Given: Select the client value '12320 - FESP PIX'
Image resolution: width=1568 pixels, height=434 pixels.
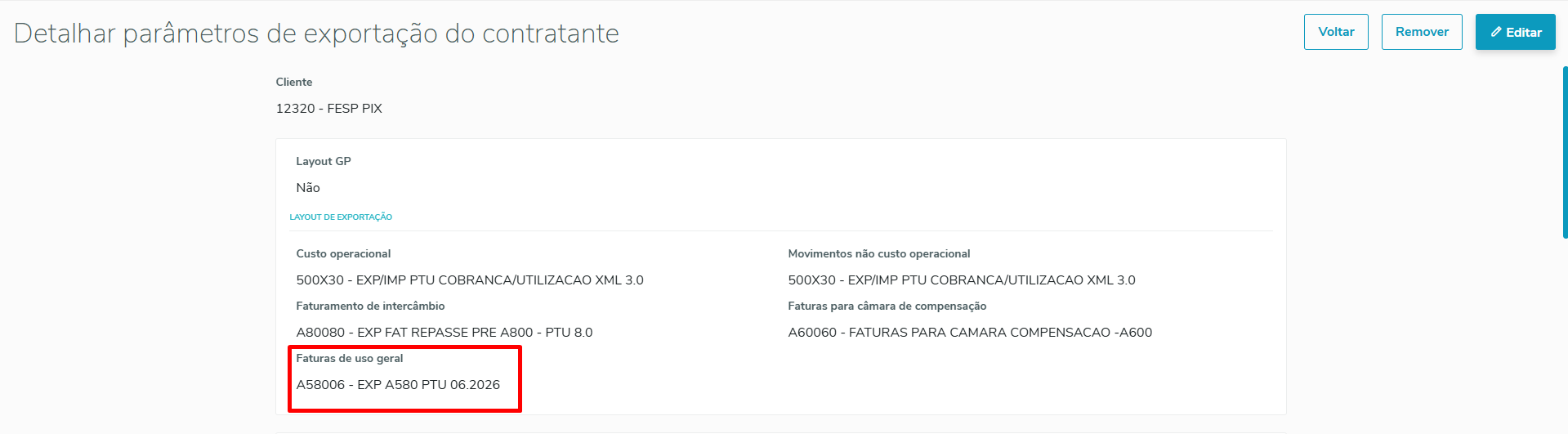Looking at the screenshot, I should pyautogui.click(x=328, y=109).
